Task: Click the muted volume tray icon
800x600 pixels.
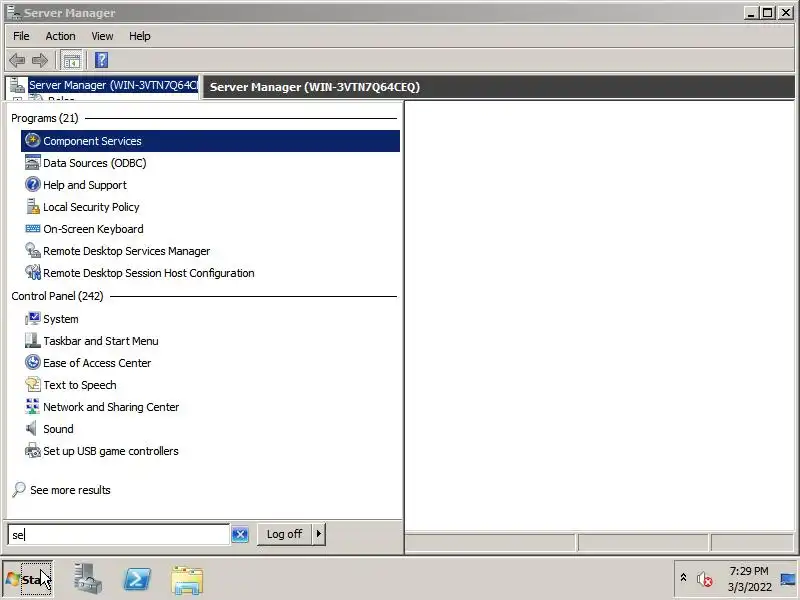Action: [x=705, y=579]
